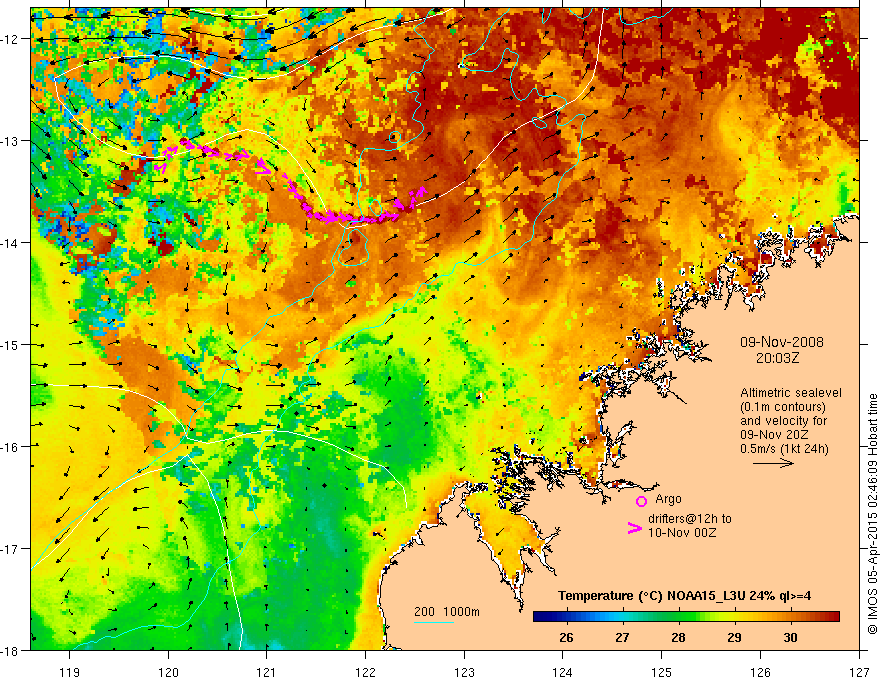Click the latitude label -13
This screenshot has height=680, width=880.
pos(11,141)
